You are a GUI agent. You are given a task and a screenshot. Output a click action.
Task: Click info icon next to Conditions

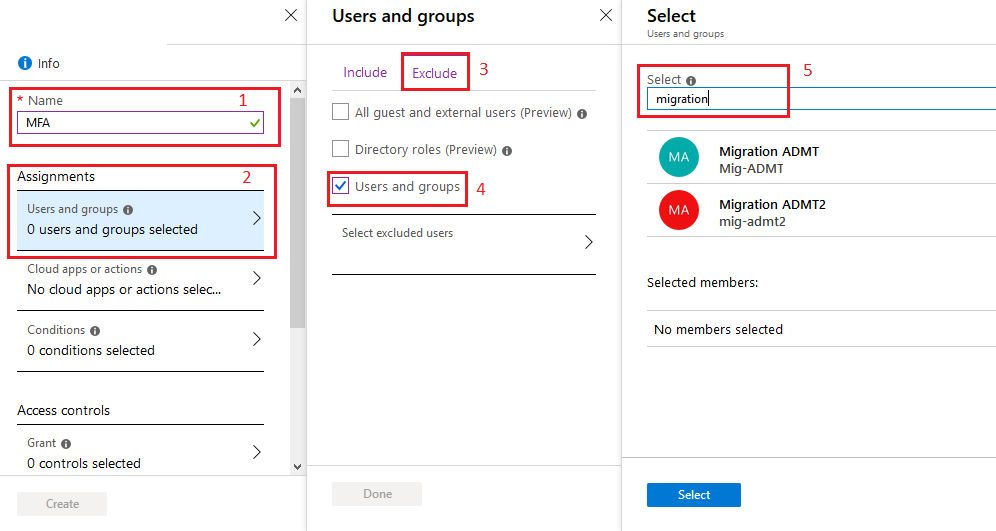click(95, 331)
